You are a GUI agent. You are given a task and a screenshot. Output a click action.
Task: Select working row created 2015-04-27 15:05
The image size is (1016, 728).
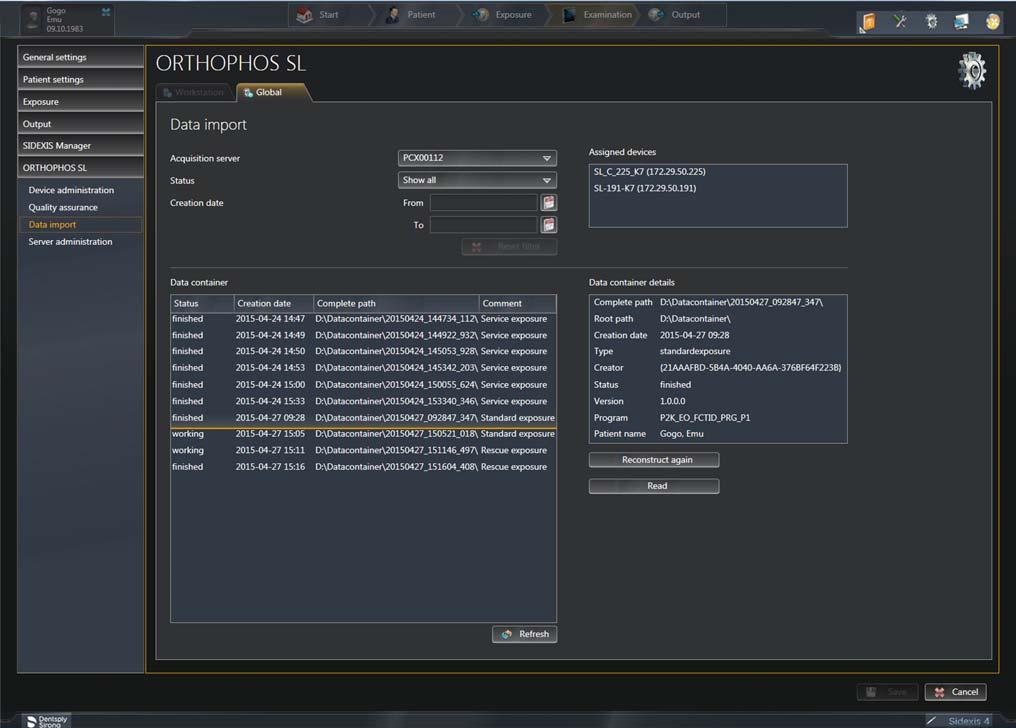[363, 434]
